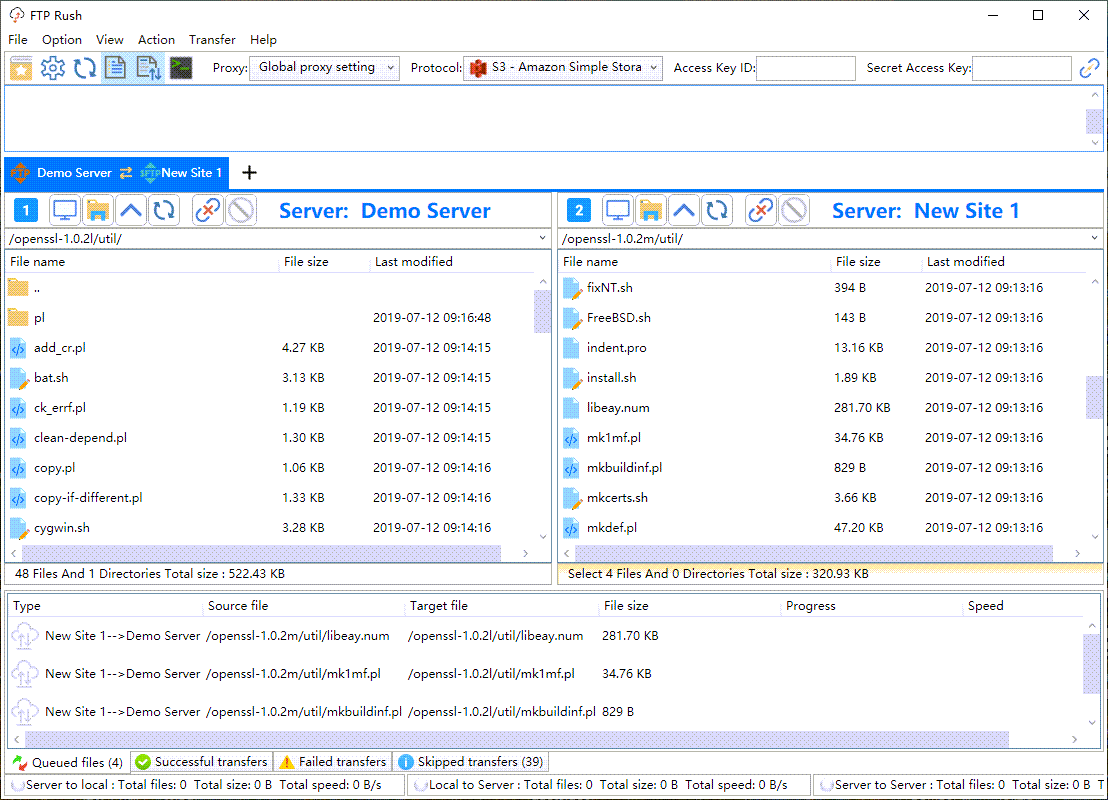Toggle the transfer list icon in the toolbar

(x=148, y=68)
